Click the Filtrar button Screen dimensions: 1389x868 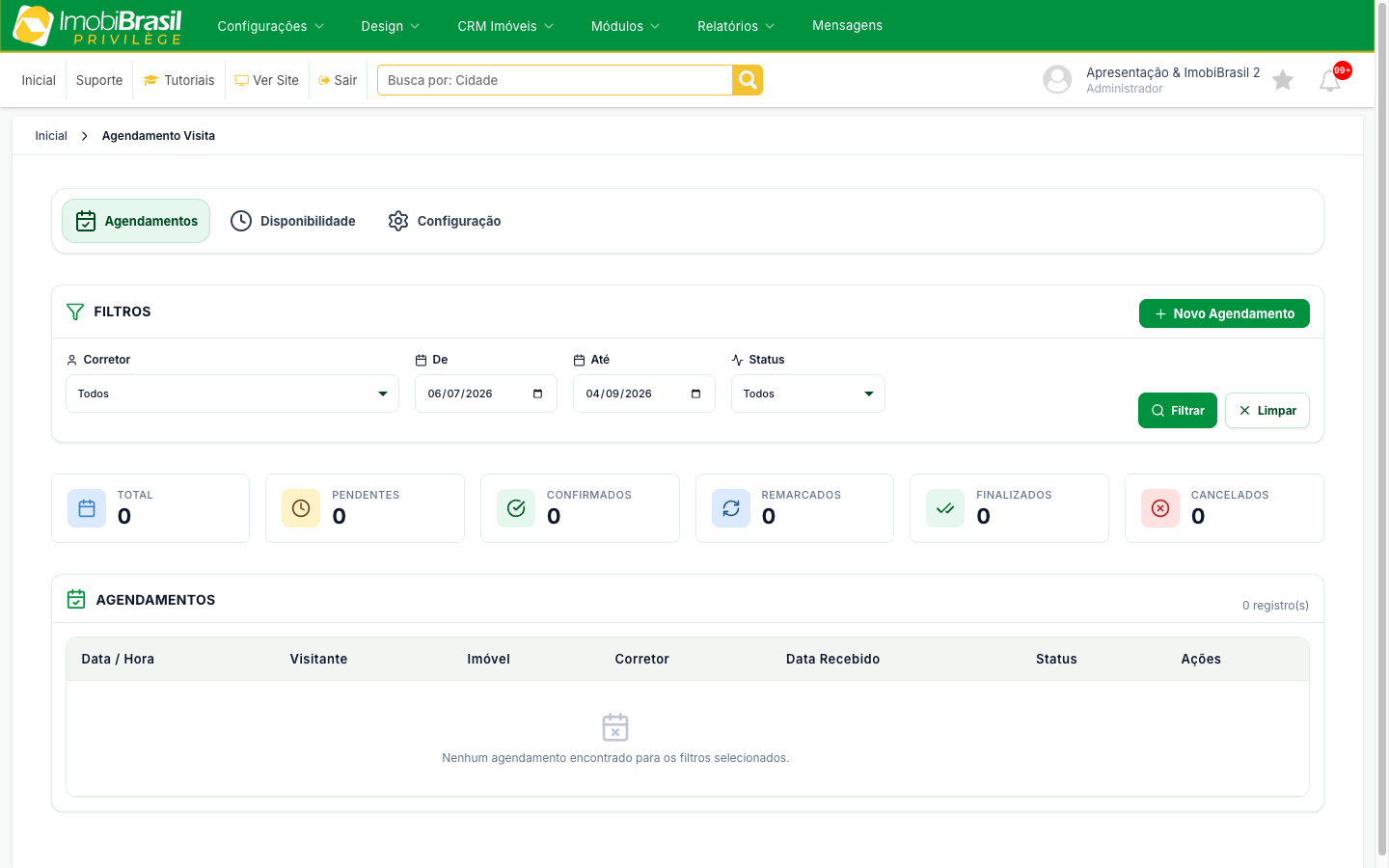[1178, 411]
